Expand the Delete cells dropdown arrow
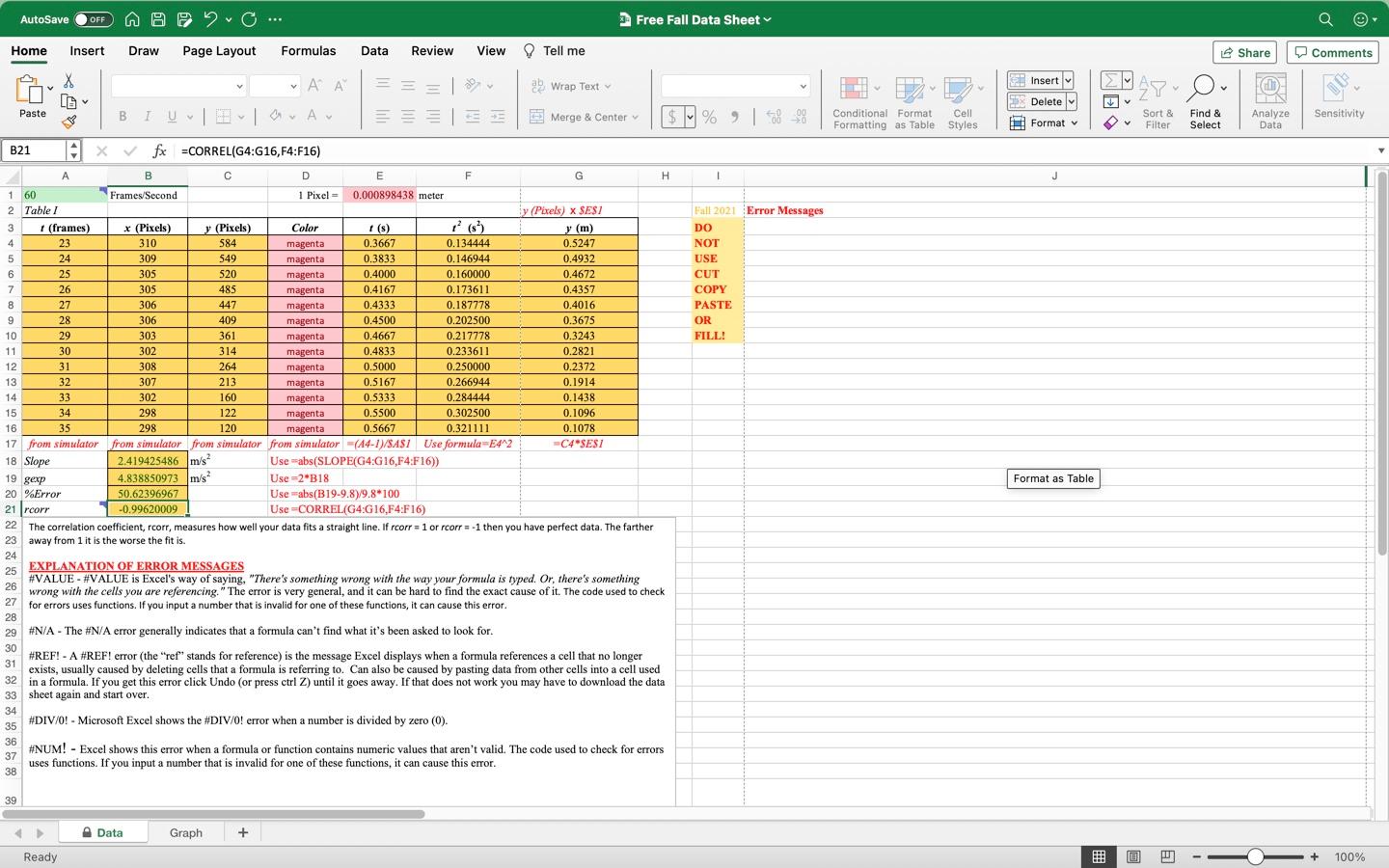The height and width of the screenshot is (868, 1389). pyautogui.click(x=1071, y=101)
